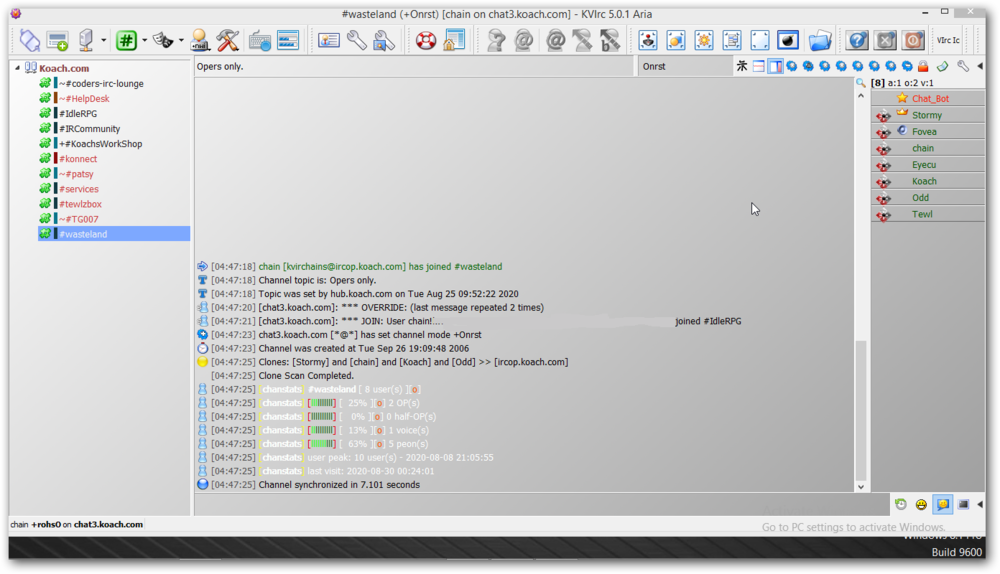1000x574 pixels.
Task: Click the nickname management user icon
Action: [x=200, y=40]
